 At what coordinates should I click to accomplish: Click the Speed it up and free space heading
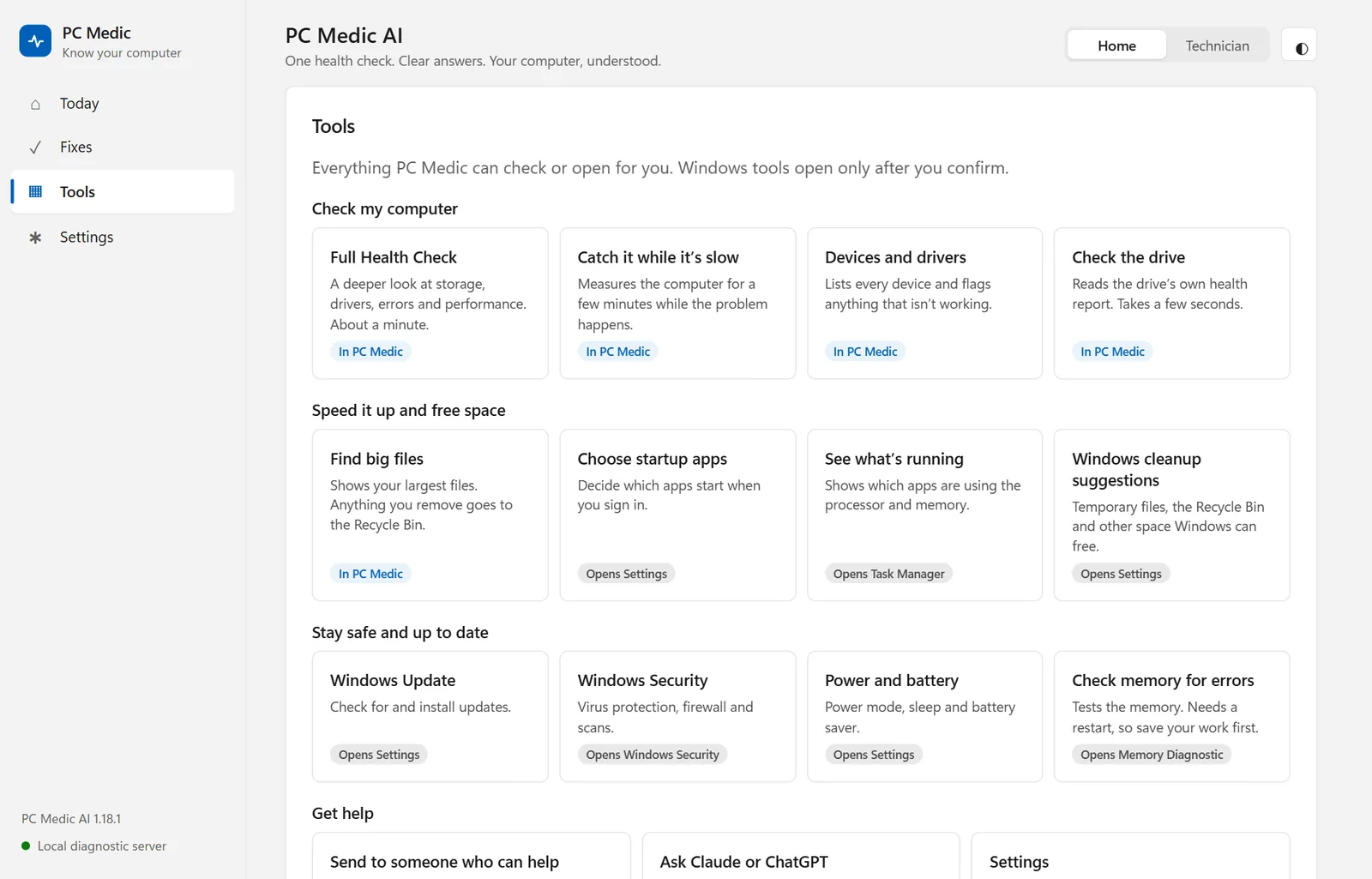(408, 411)
